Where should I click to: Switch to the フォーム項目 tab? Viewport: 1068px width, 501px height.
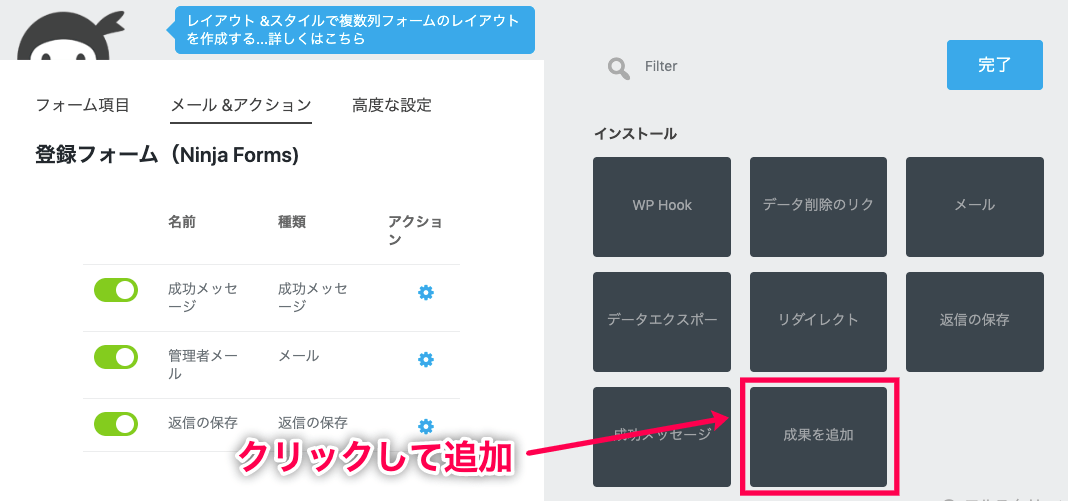coord(82,106)
